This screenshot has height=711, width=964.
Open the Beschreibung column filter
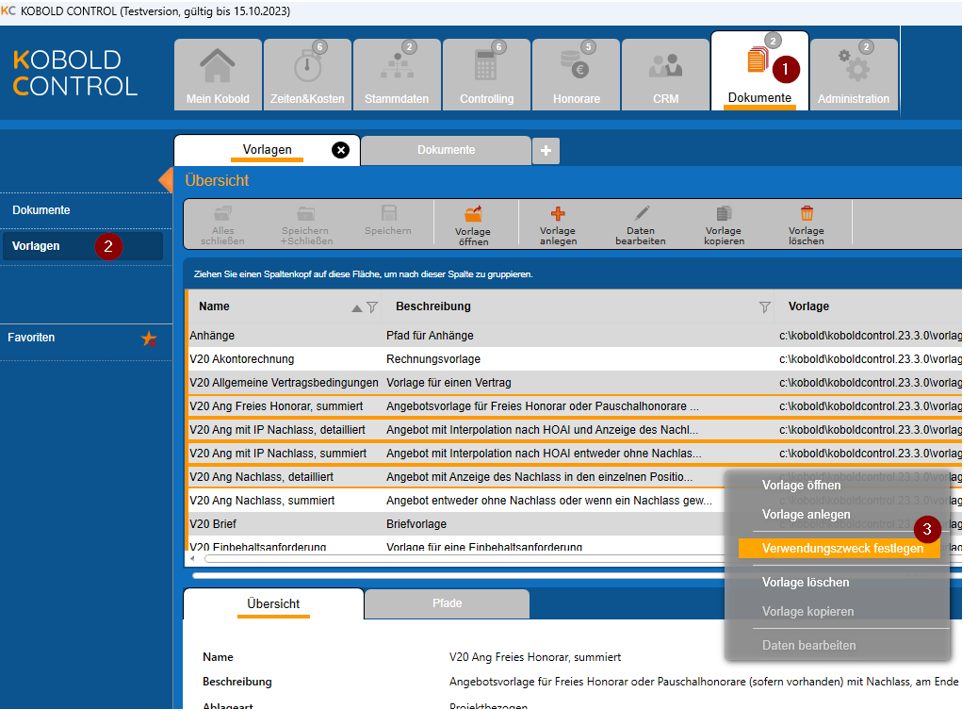[x=764, y=307]
